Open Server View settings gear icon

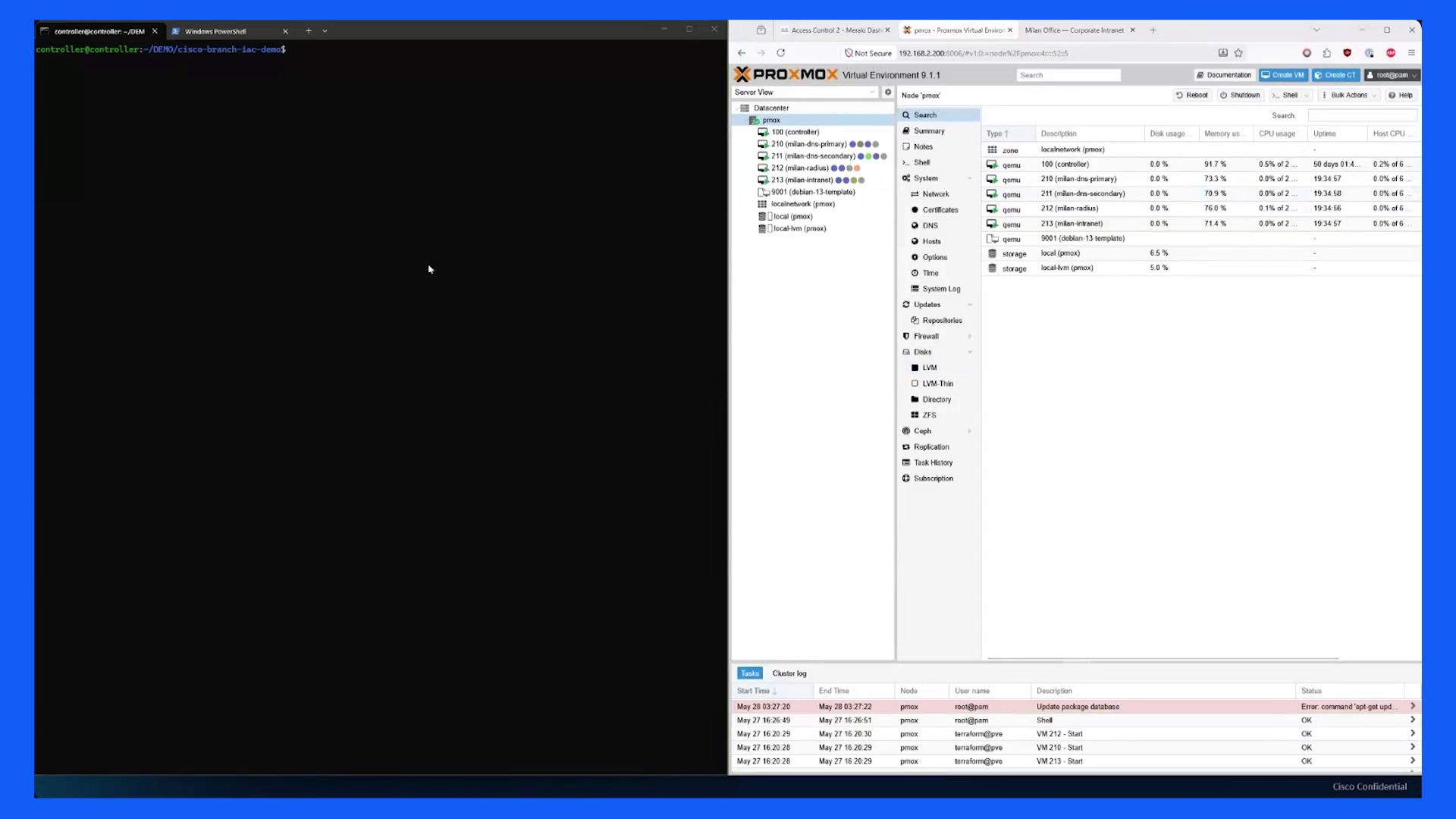pyautogui.click(x=888, y=92)
